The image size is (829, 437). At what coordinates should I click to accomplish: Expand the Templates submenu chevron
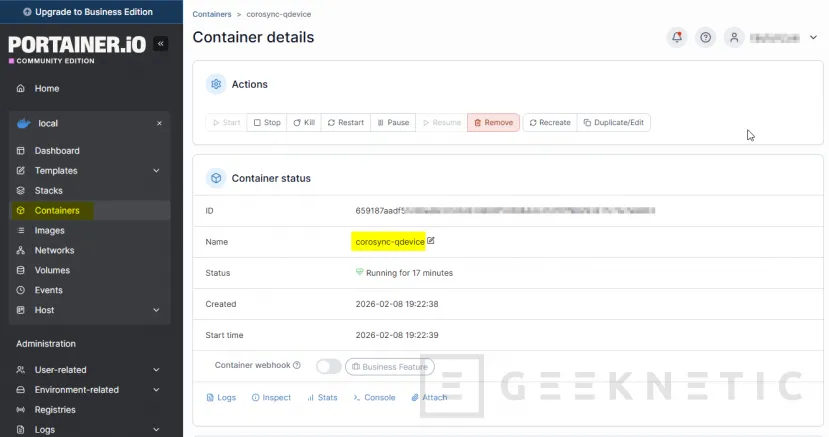coord(156,171)
